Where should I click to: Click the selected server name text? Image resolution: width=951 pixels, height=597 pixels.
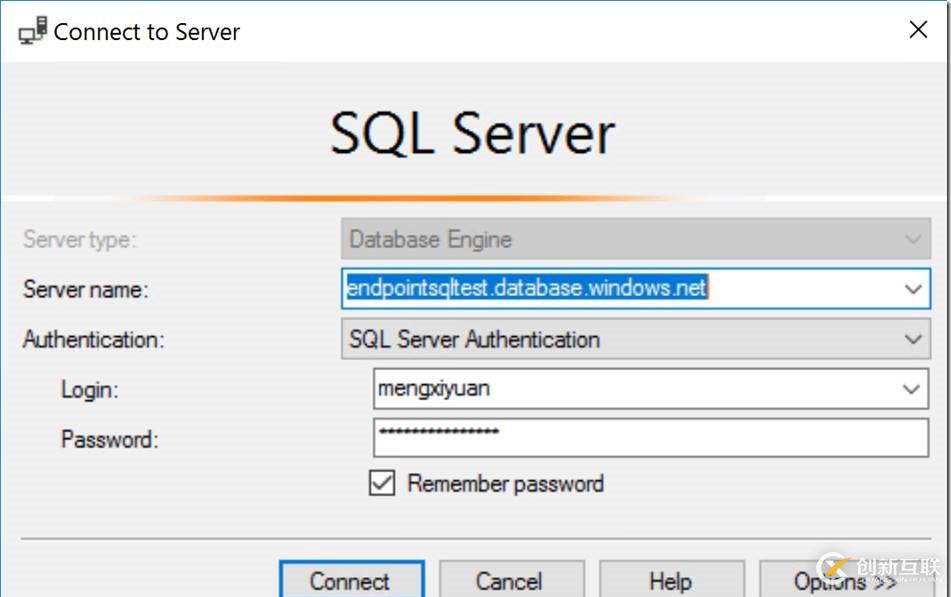tap(526, 288)
